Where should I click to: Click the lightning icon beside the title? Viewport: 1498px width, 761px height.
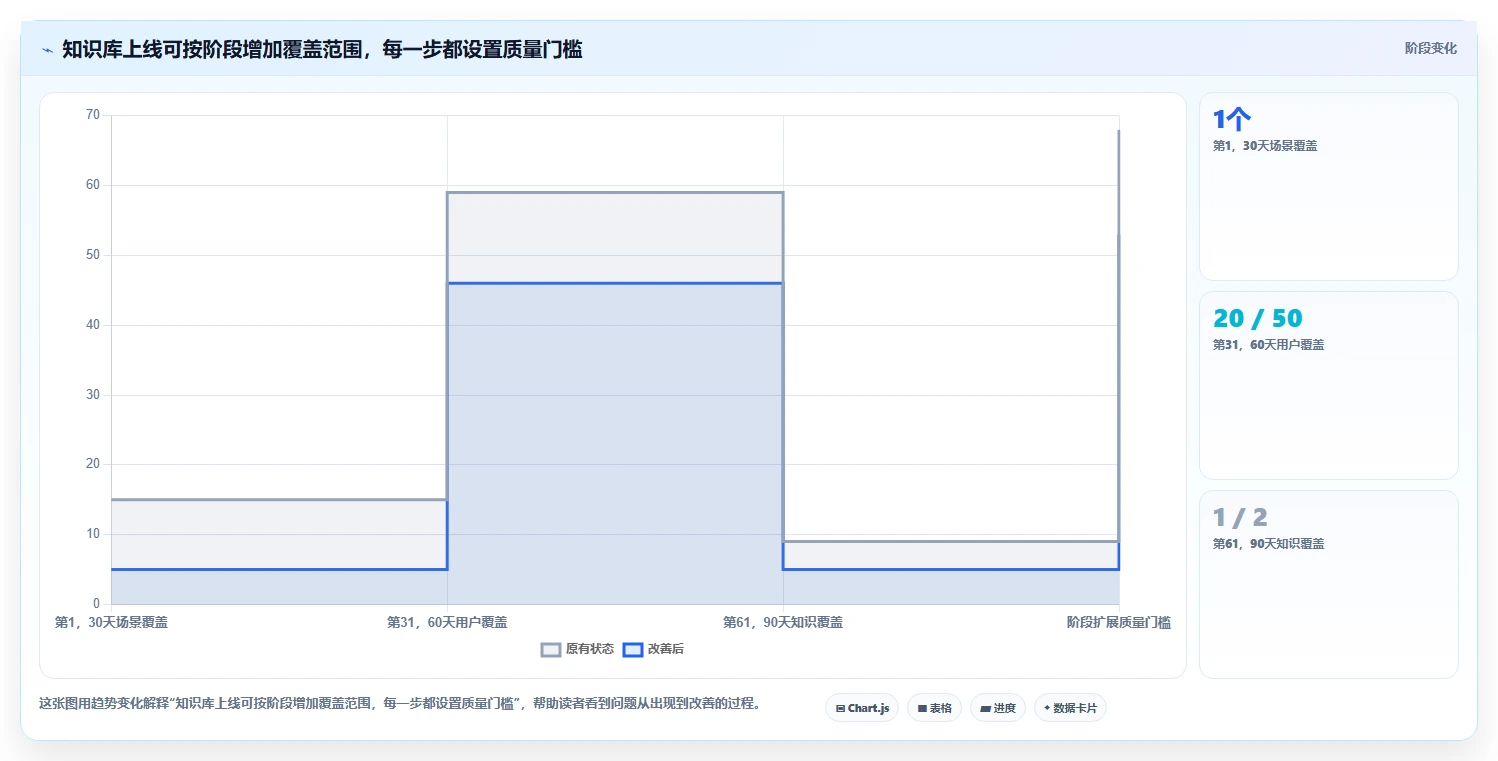47,50
